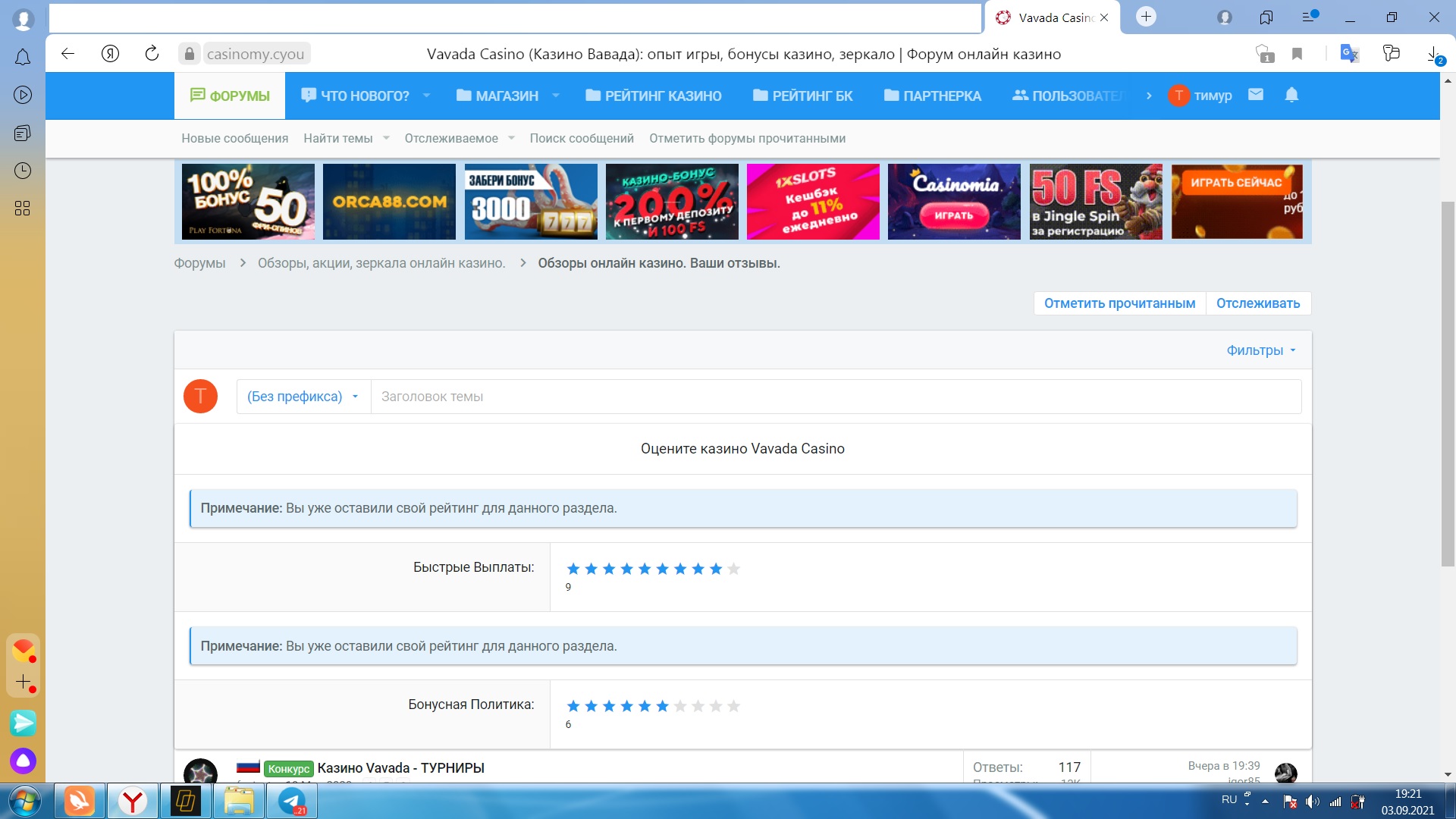Image resolution: width=1456 pixels, height=819 pixels.
Task: Open the Casinomia ИГРАТЬ banner
Action: (x=954, y=202)
